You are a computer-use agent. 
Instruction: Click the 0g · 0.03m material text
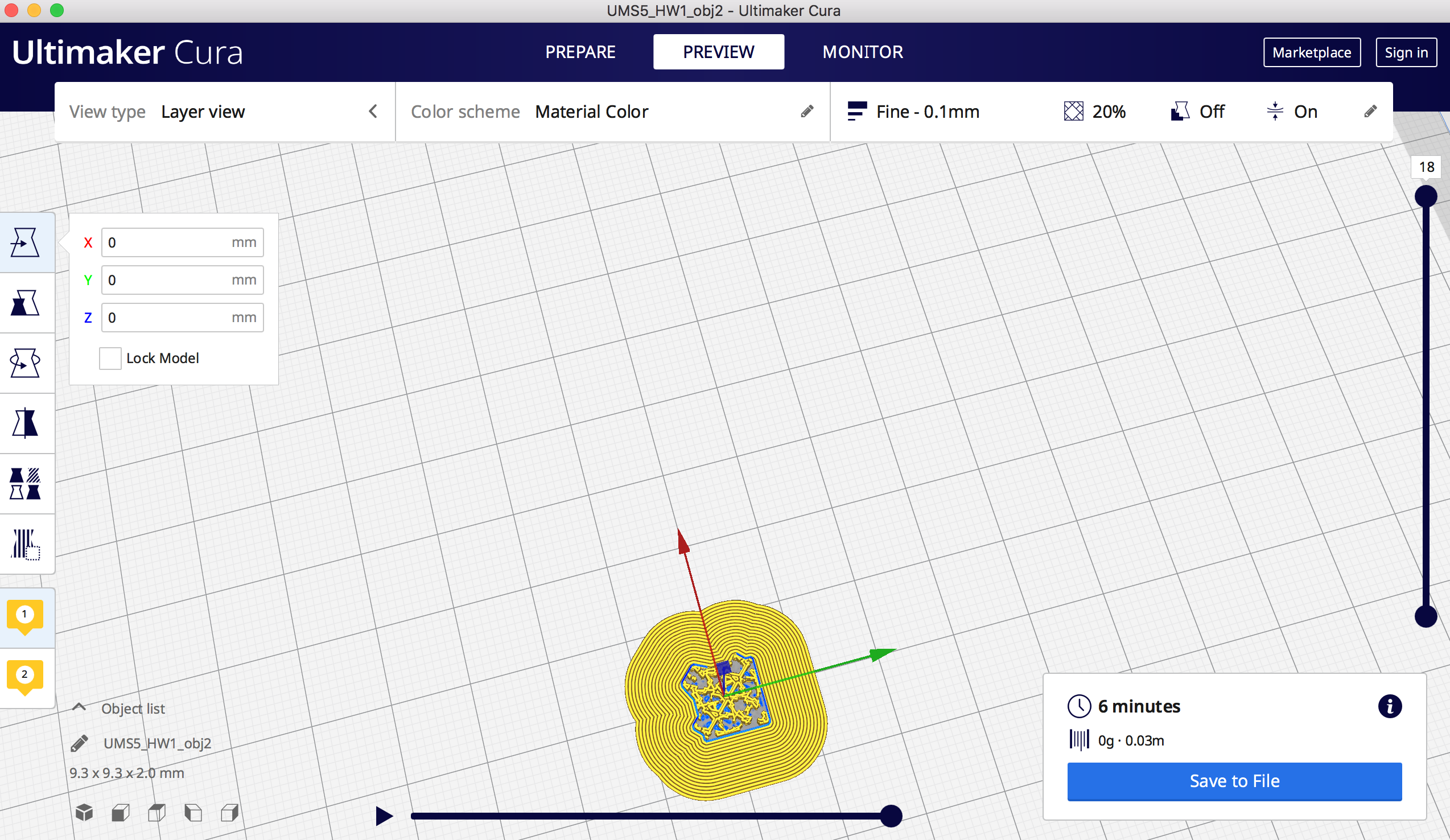(x=1131, y=740)
